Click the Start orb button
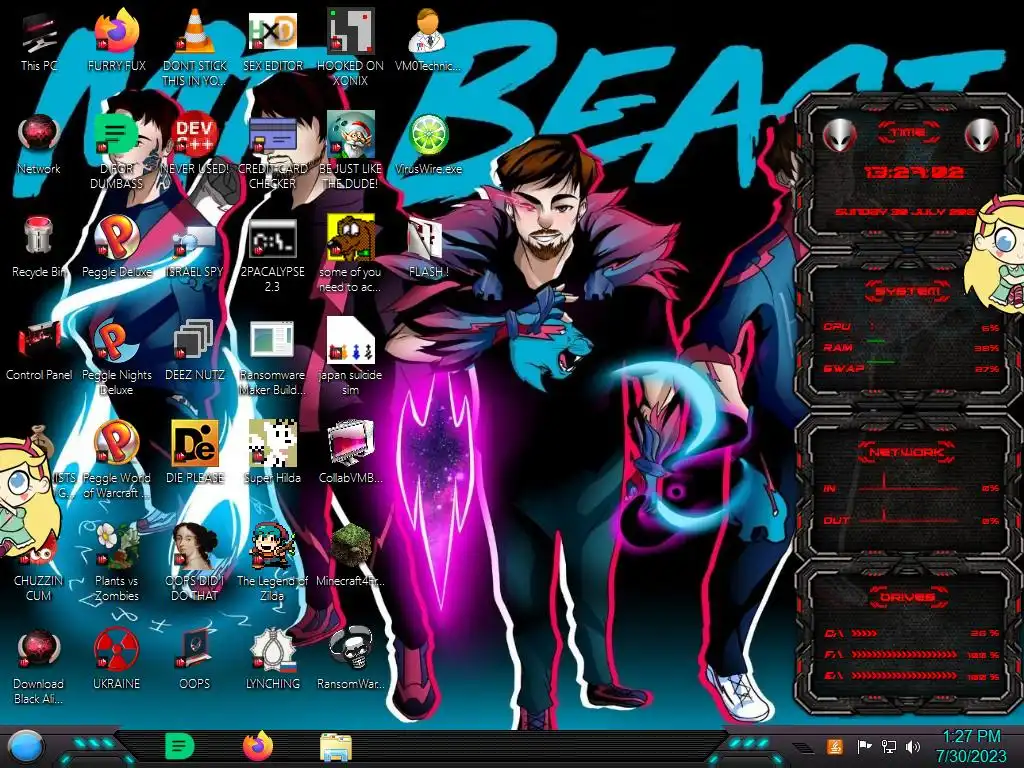 pyautogui.click(x=25, y=748)
